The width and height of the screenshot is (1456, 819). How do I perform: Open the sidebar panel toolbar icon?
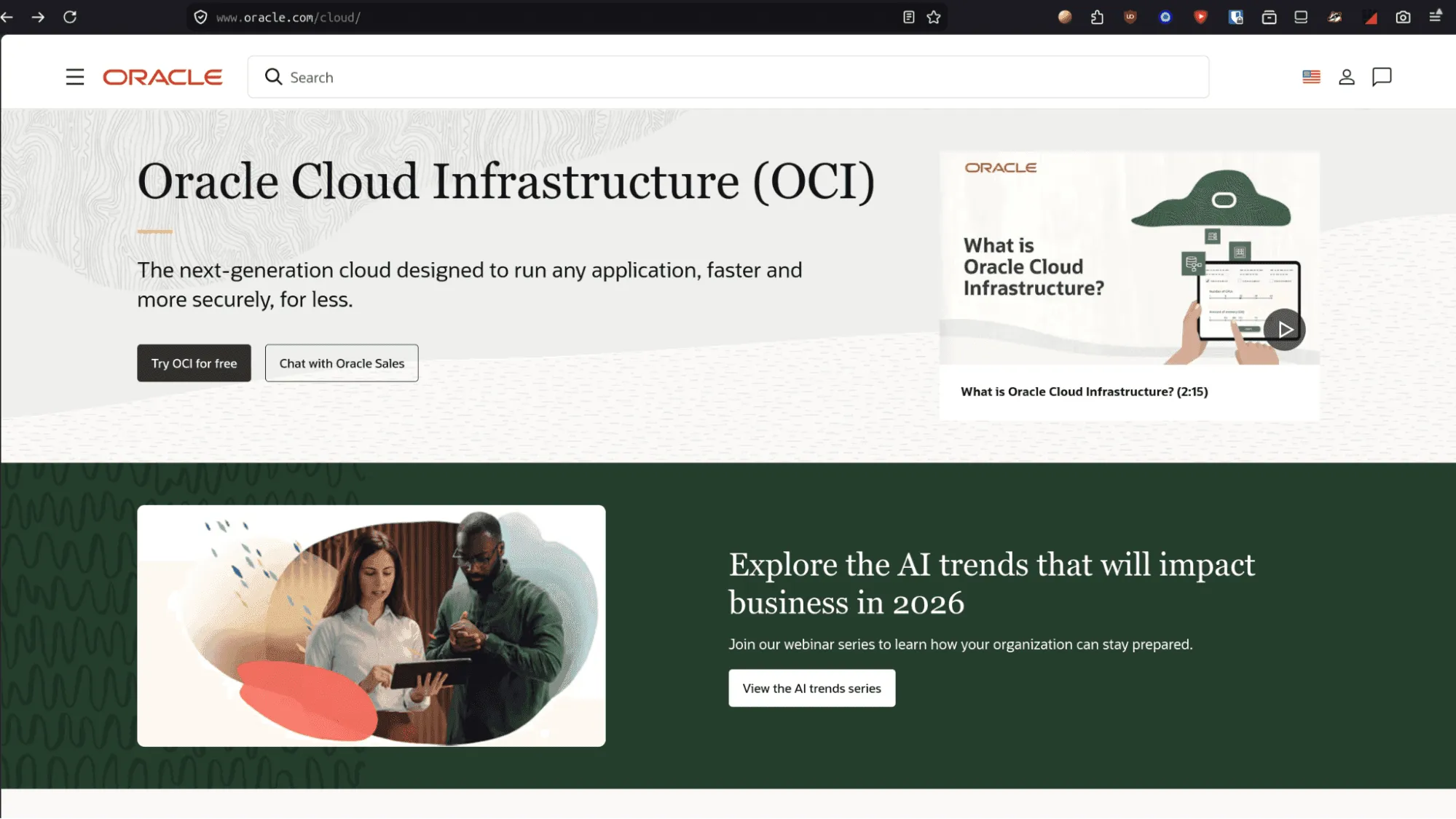[x=1301, y=17]
